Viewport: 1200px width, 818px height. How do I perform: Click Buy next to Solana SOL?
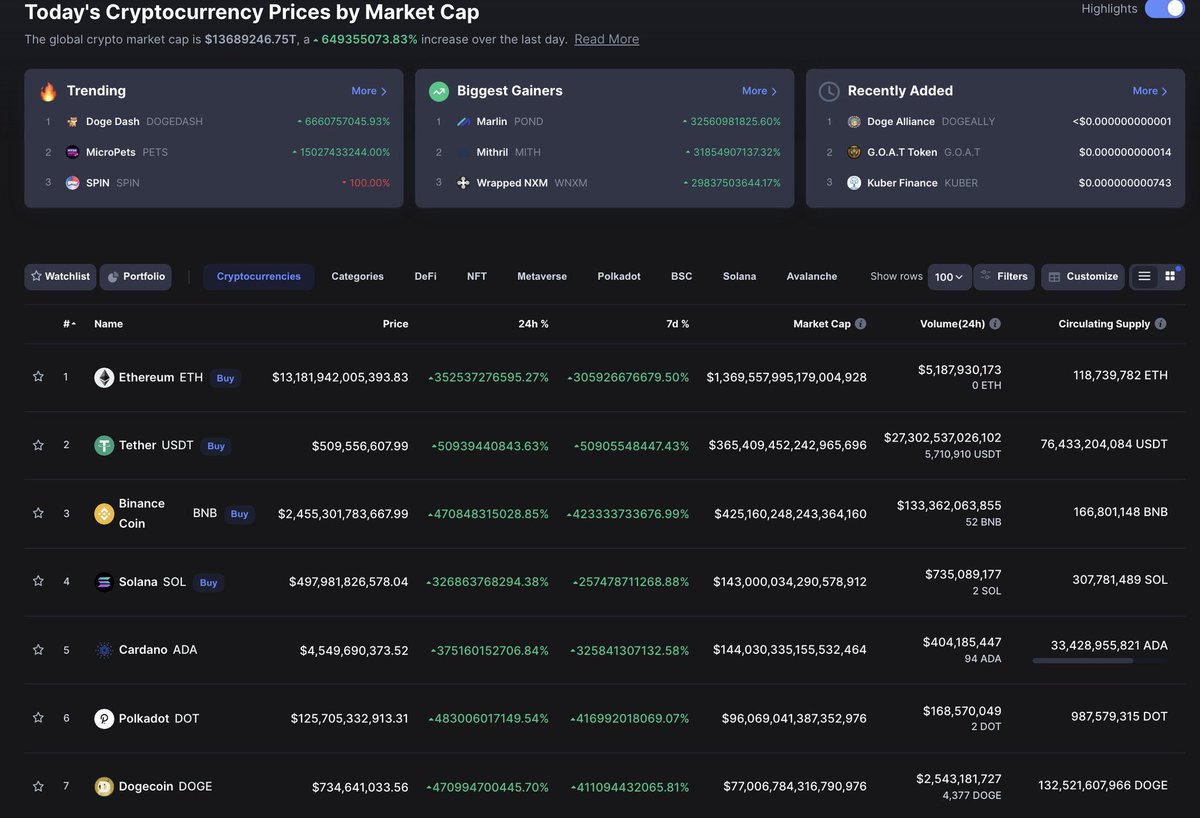[x=208, y=582]
